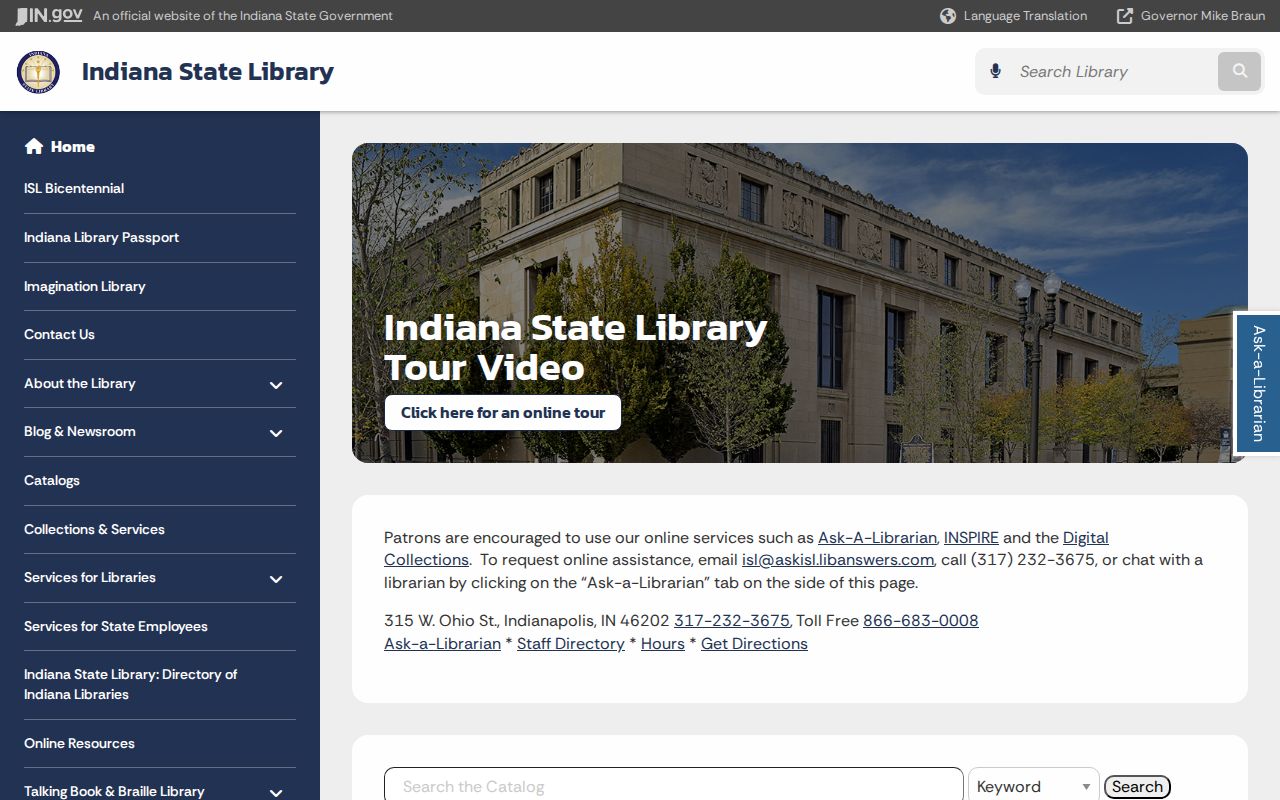Open the Get Directions link
This screenshot has height=800, width=1280.
point(754,643)
